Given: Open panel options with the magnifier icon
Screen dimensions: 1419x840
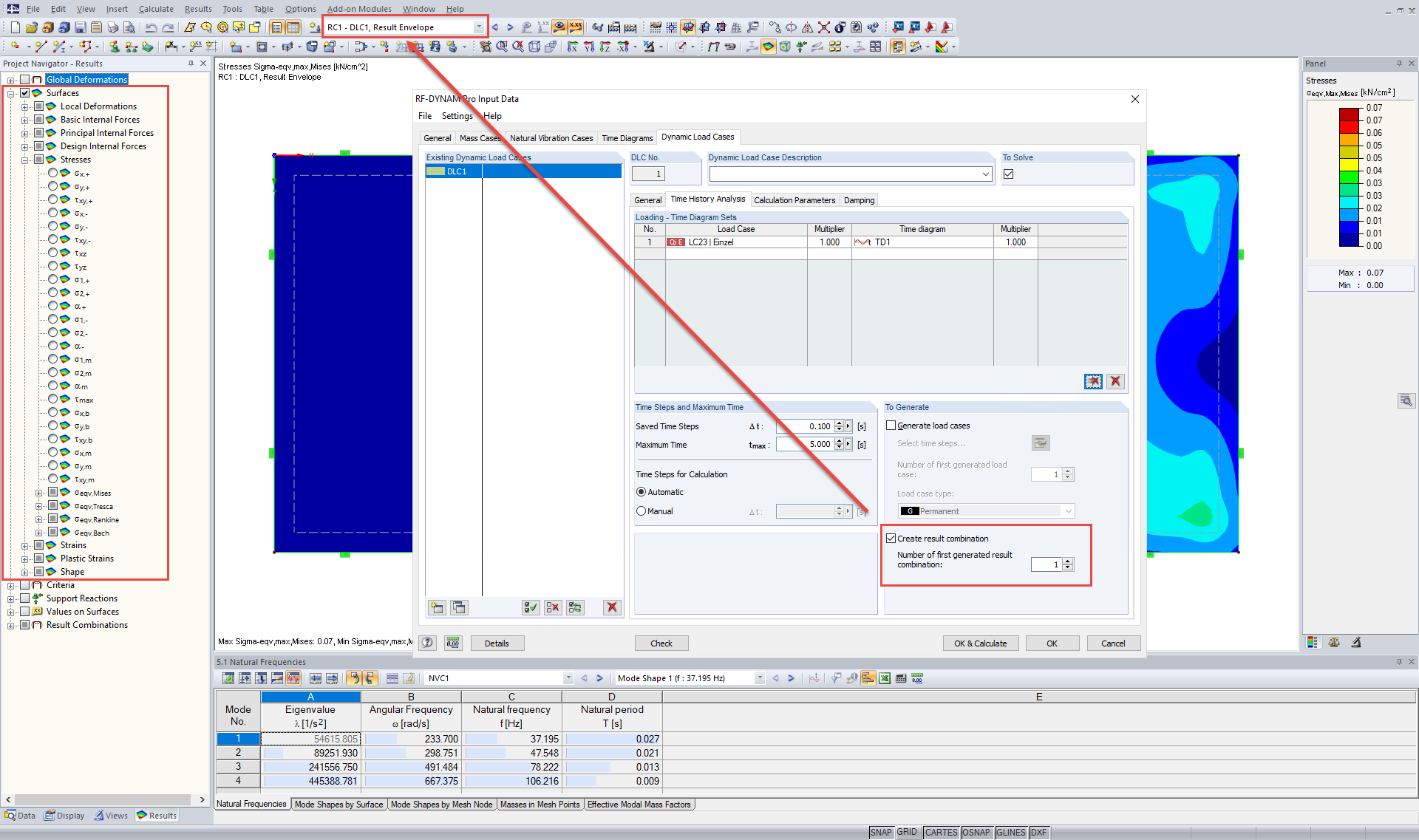Looking at the screenshot, I should tap(1406, 400).
